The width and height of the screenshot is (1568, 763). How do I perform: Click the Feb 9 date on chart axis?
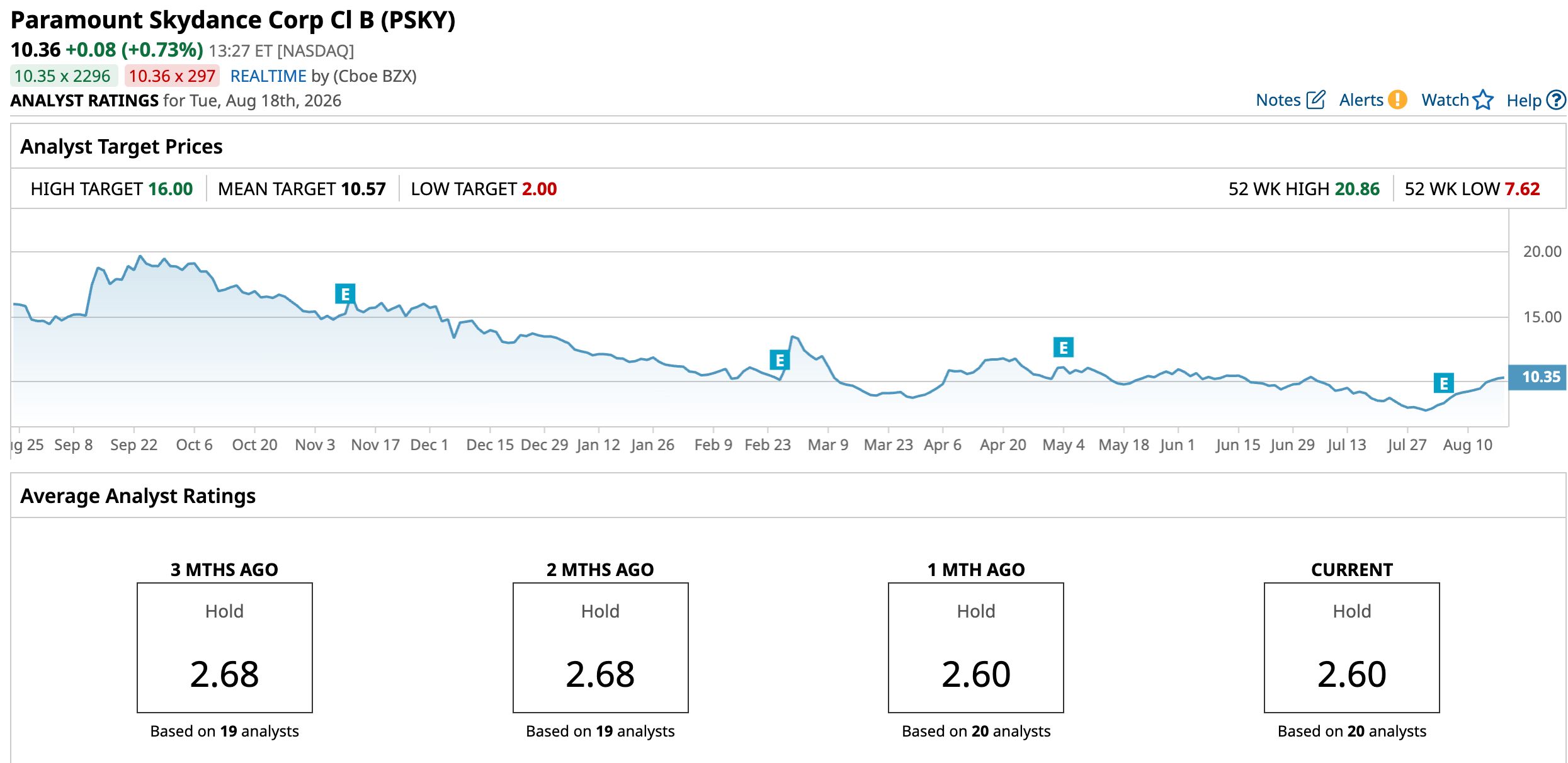coord(713,445)
